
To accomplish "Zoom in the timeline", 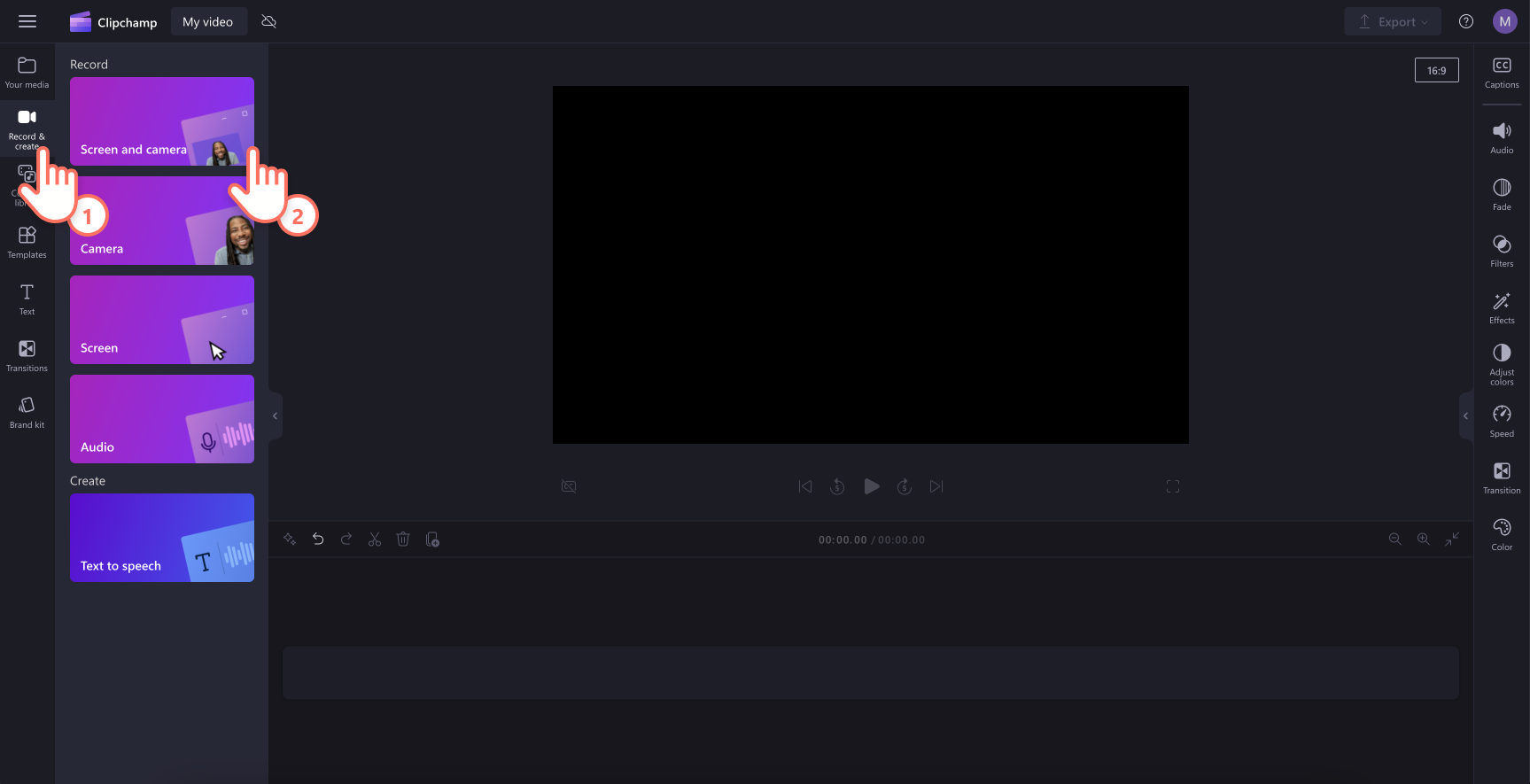I will [x=1424, y=539].
